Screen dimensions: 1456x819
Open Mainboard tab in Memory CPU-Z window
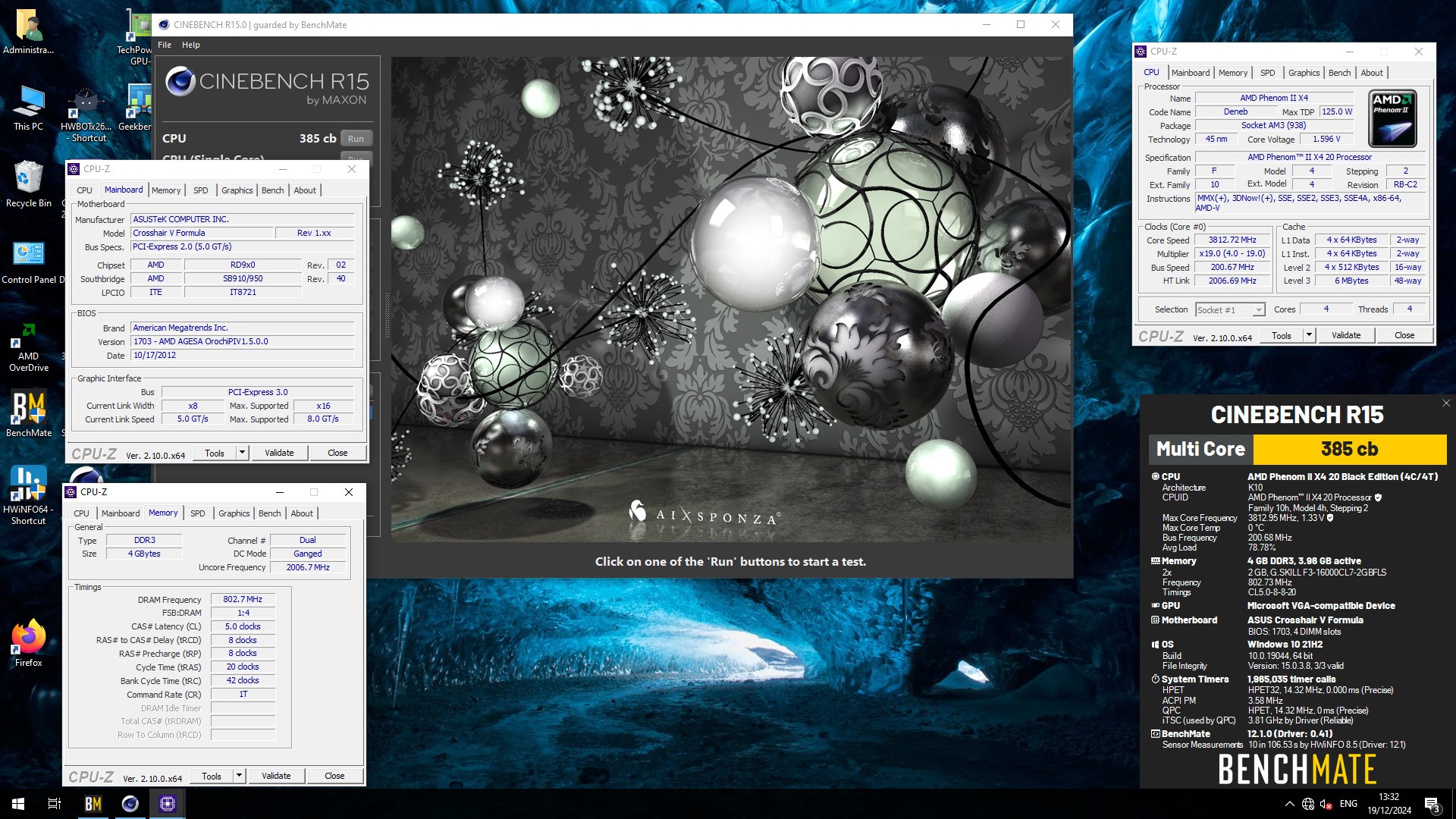121,513
